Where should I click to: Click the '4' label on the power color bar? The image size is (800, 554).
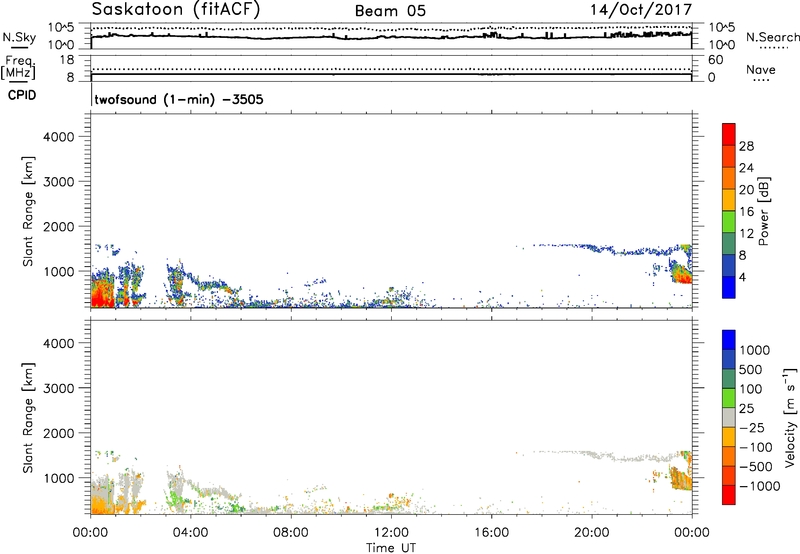(743, 278)
